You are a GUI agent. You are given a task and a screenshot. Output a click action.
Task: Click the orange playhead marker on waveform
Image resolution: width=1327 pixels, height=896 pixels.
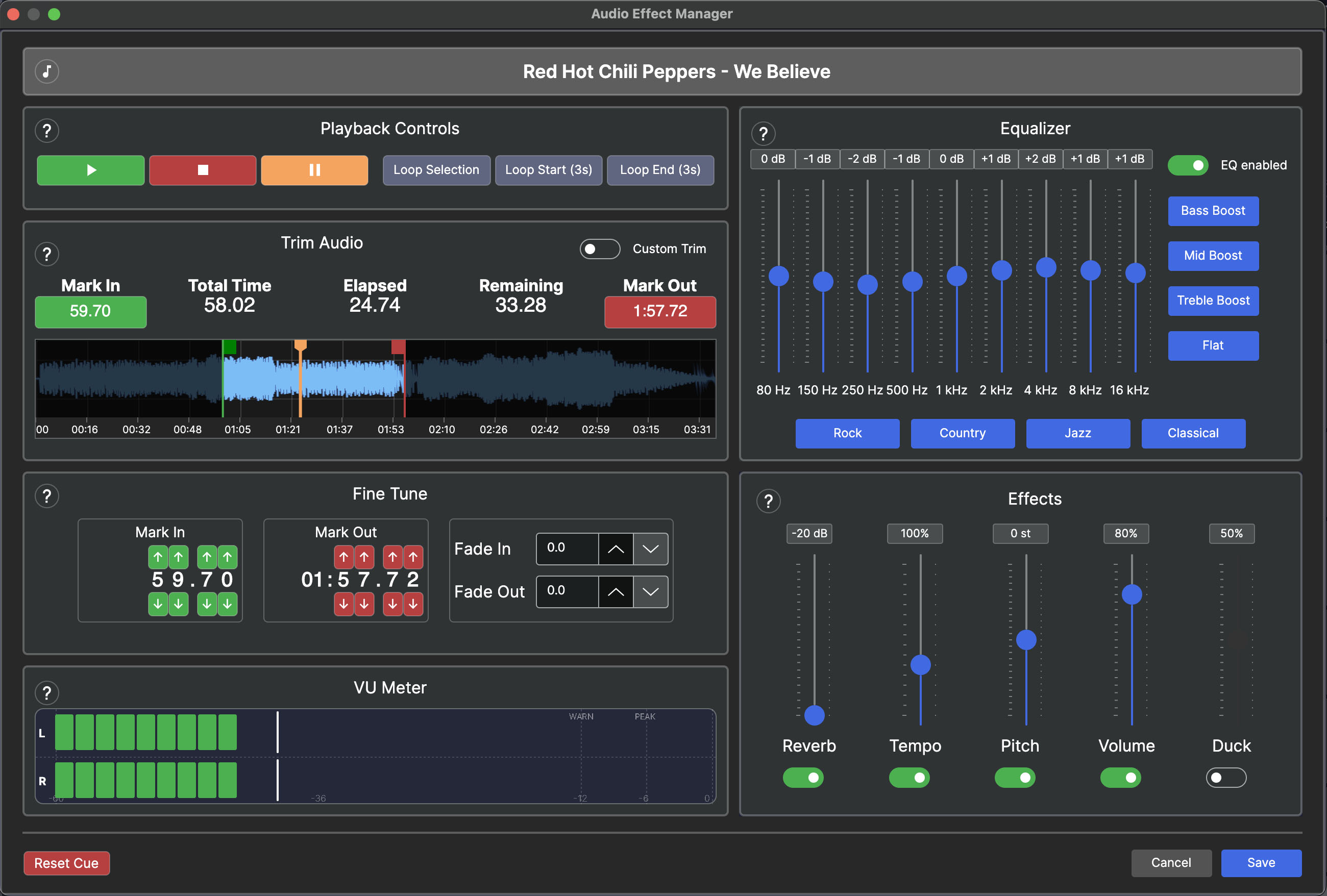coord(300,345)
